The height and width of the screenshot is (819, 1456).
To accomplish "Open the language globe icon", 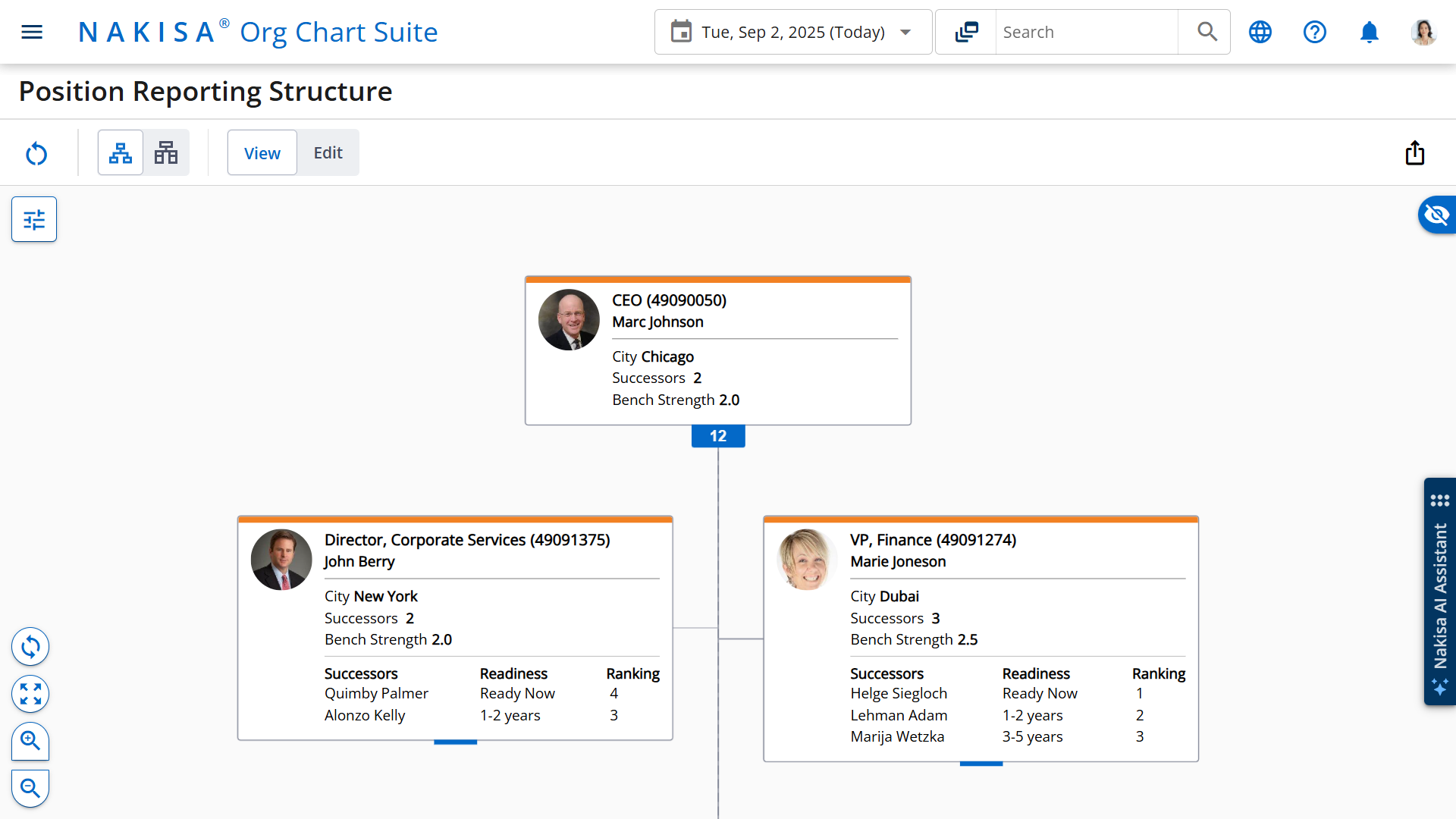I will (x=1260, y=32).
